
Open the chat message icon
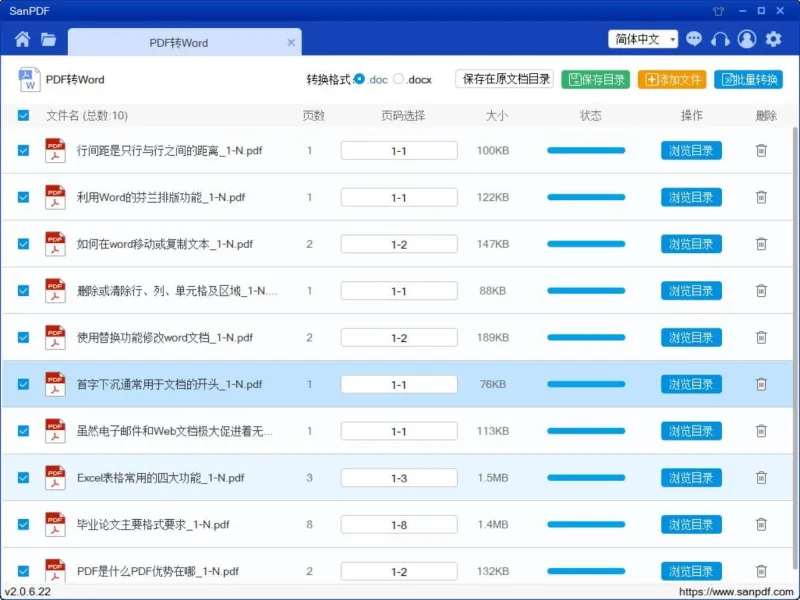click(694, 39)
